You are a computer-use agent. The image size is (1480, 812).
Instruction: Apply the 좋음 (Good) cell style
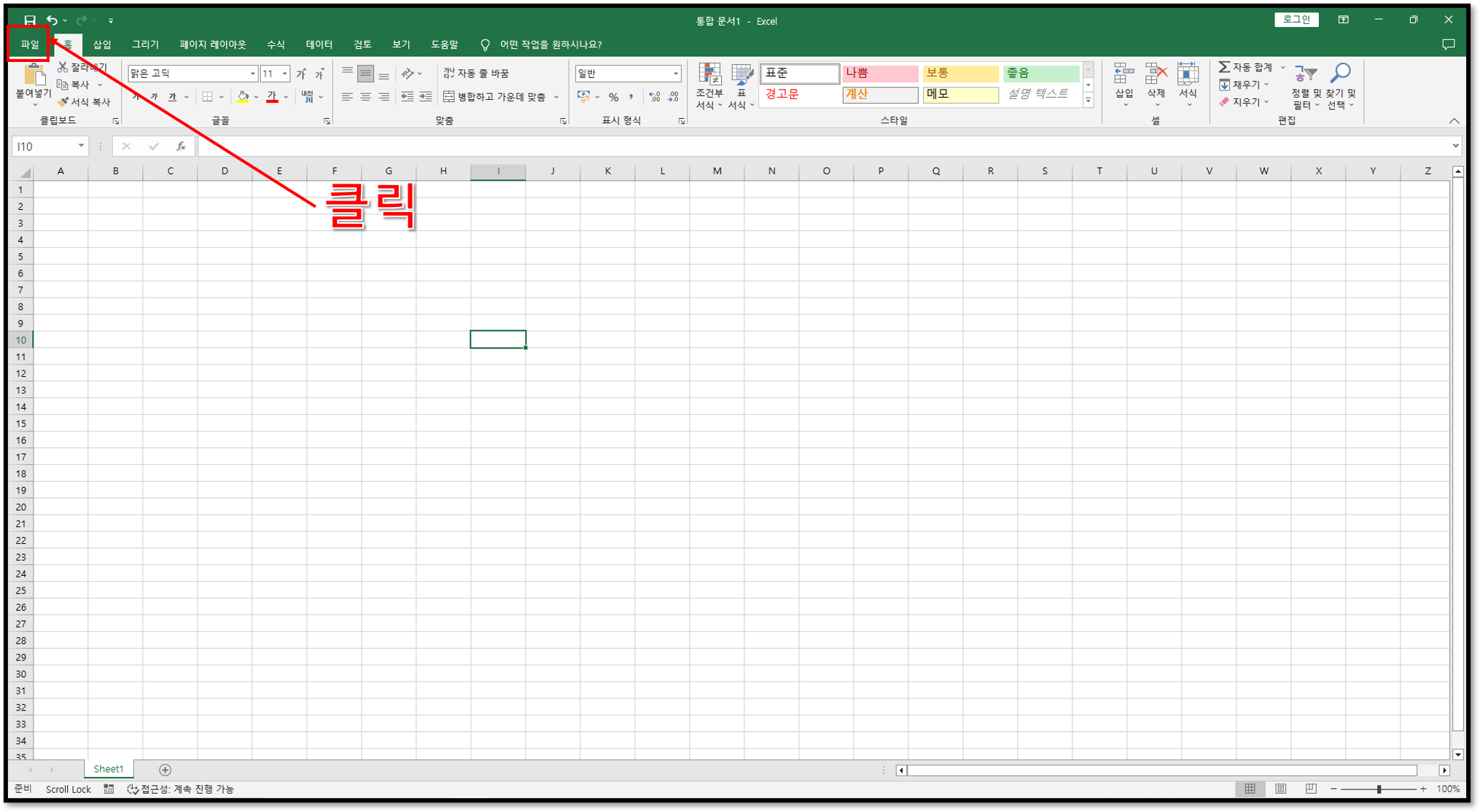1040,74
